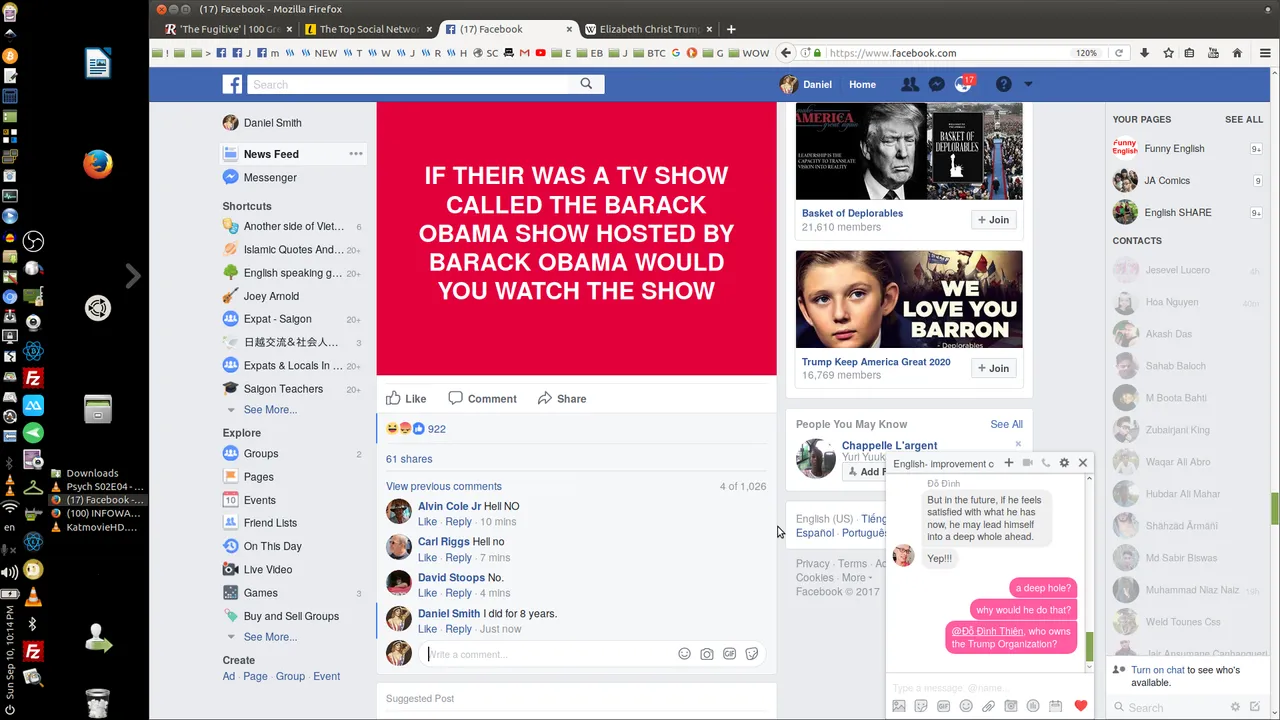Viewport: 1280px width, 720px height.
Task: Open Events under Explore
Action: [259, 500]
